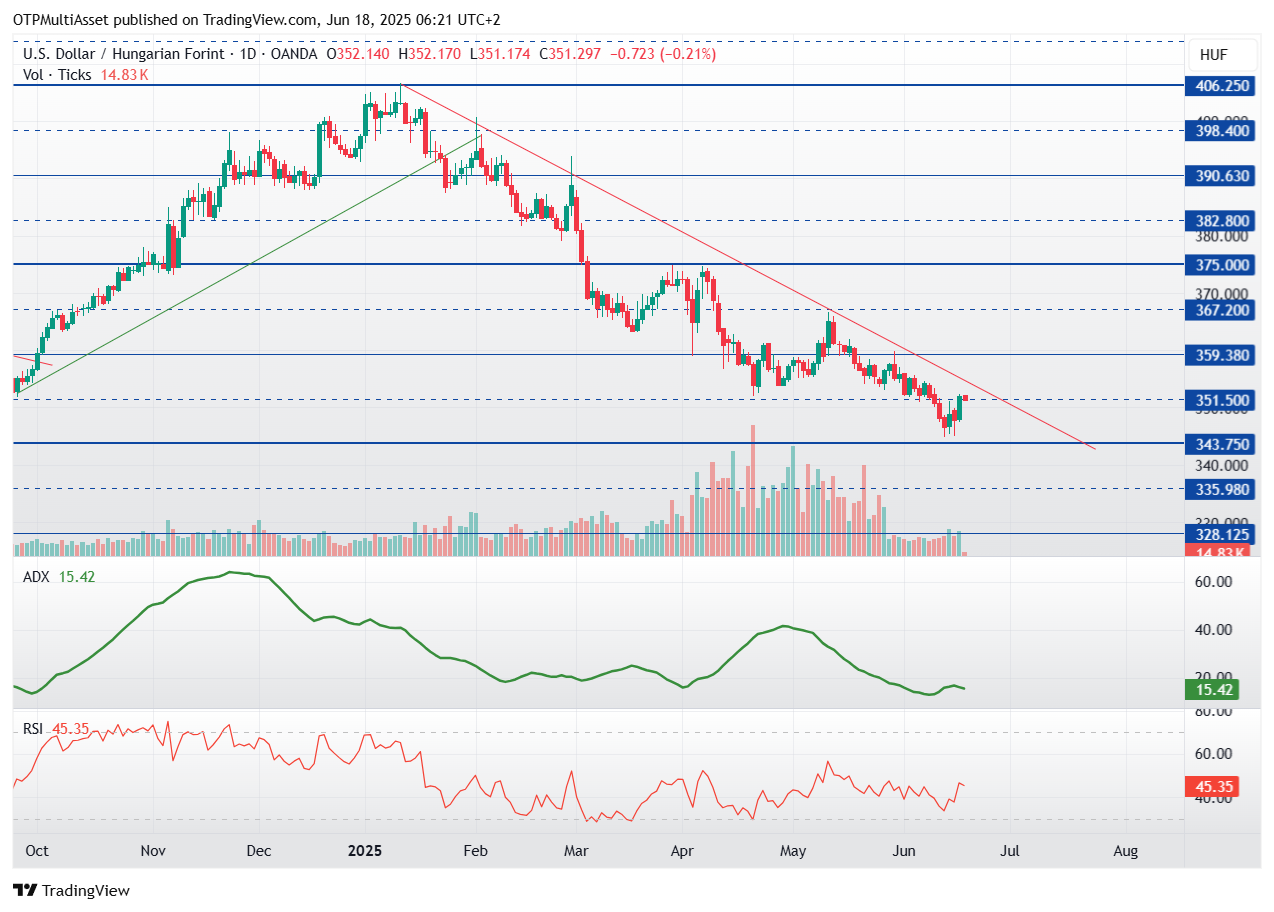Click the ADX indicator legend label
Viewport: 1274px width, 912px height.
tap(37, 577)
